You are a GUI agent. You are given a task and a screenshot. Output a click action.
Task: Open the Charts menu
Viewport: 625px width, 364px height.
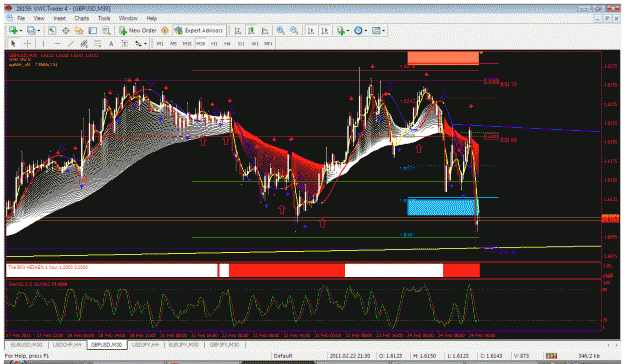(81, 18)
